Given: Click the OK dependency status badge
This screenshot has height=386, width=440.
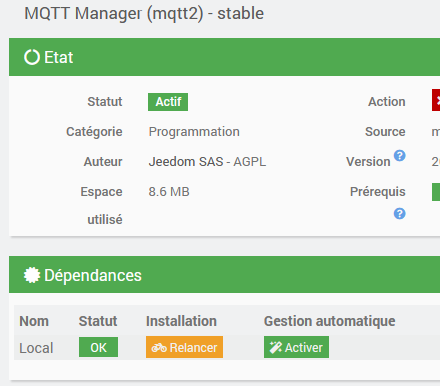Looking at the screenshot, I should tap(98, 347).
